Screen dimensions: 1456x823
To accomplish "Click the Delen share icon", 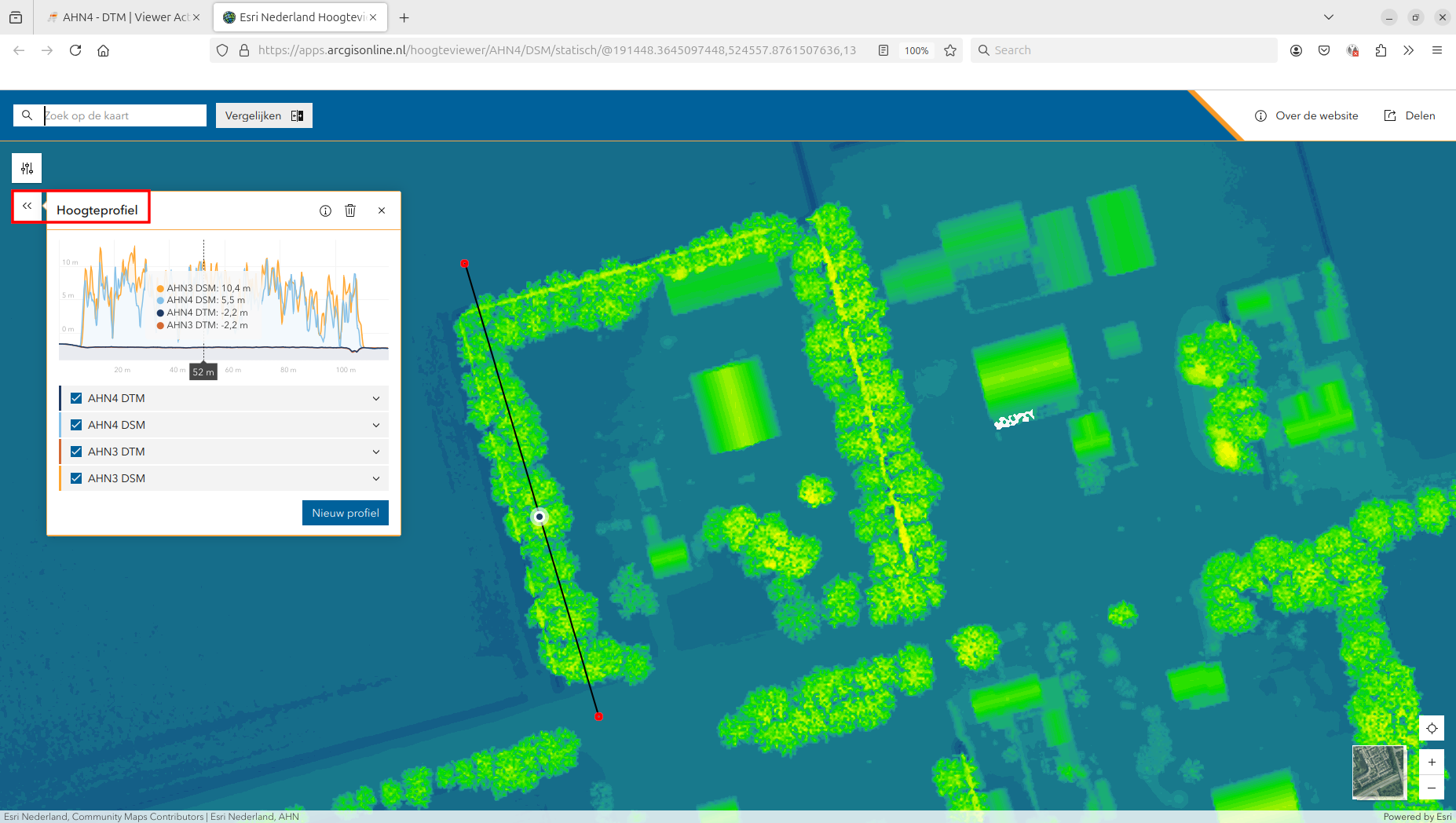I will pos(1390,115).
